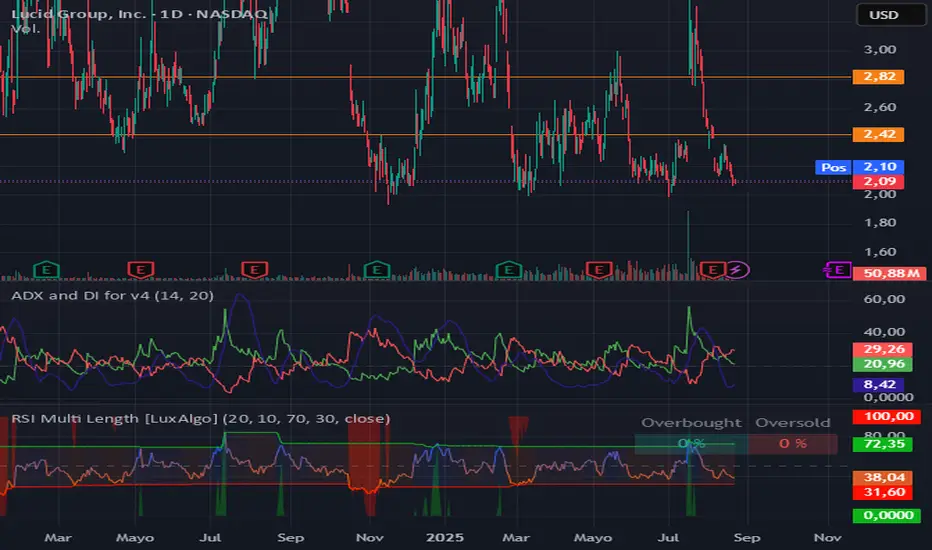Click the red 0 % Oversold cell

792,444
